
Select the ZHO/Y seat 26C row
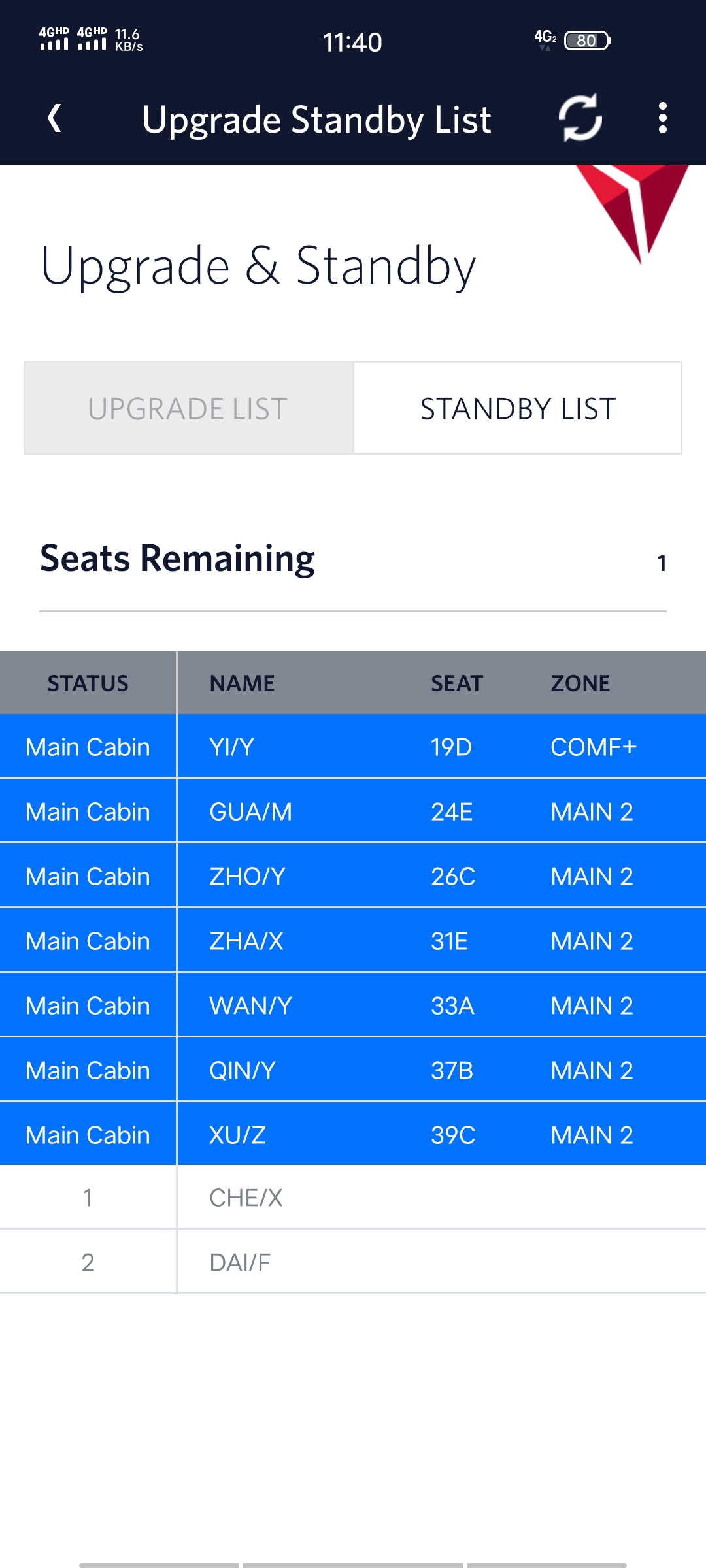(x=353, y=876)
